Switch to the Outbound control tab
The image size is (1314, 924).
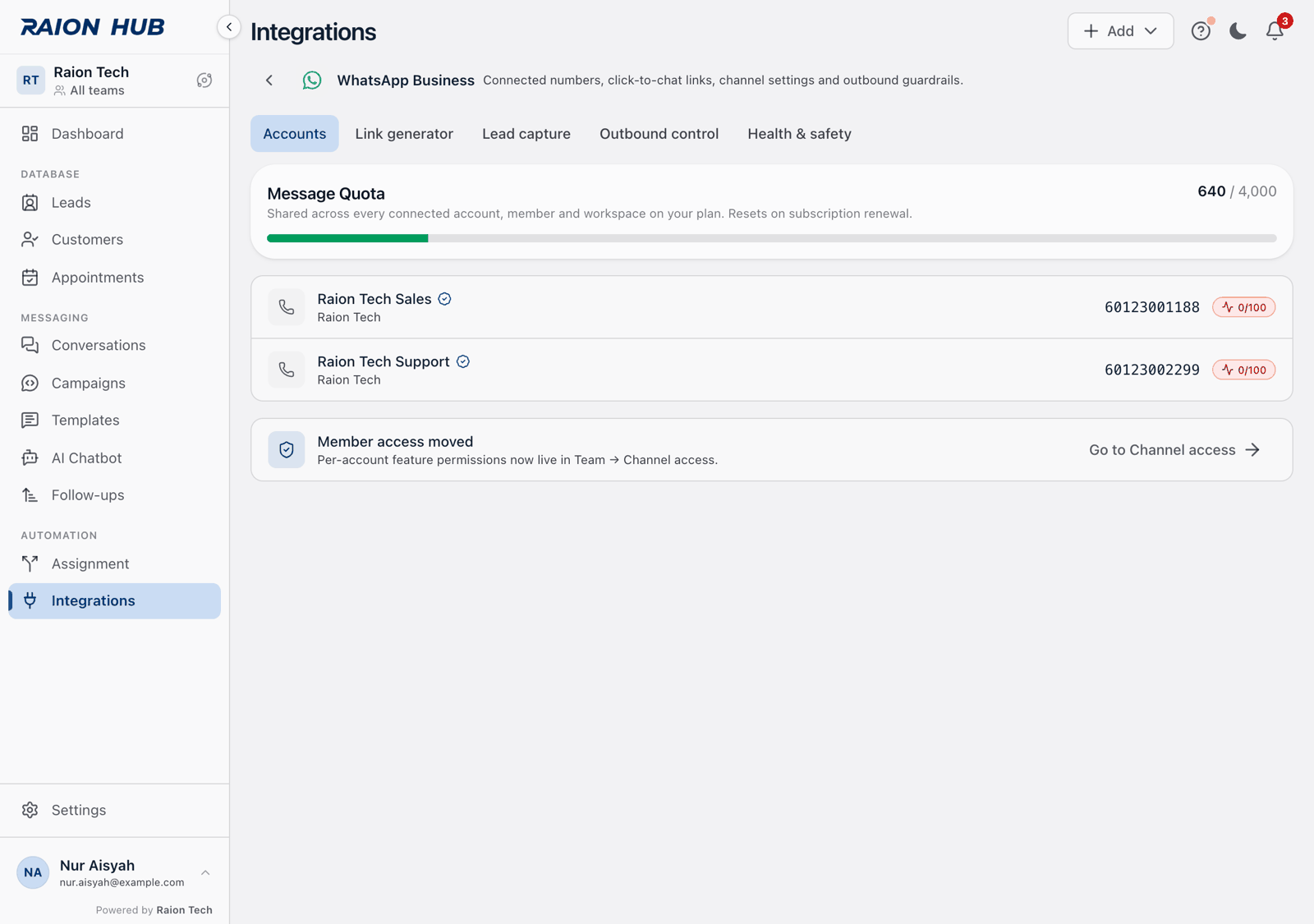click(659, 134)
